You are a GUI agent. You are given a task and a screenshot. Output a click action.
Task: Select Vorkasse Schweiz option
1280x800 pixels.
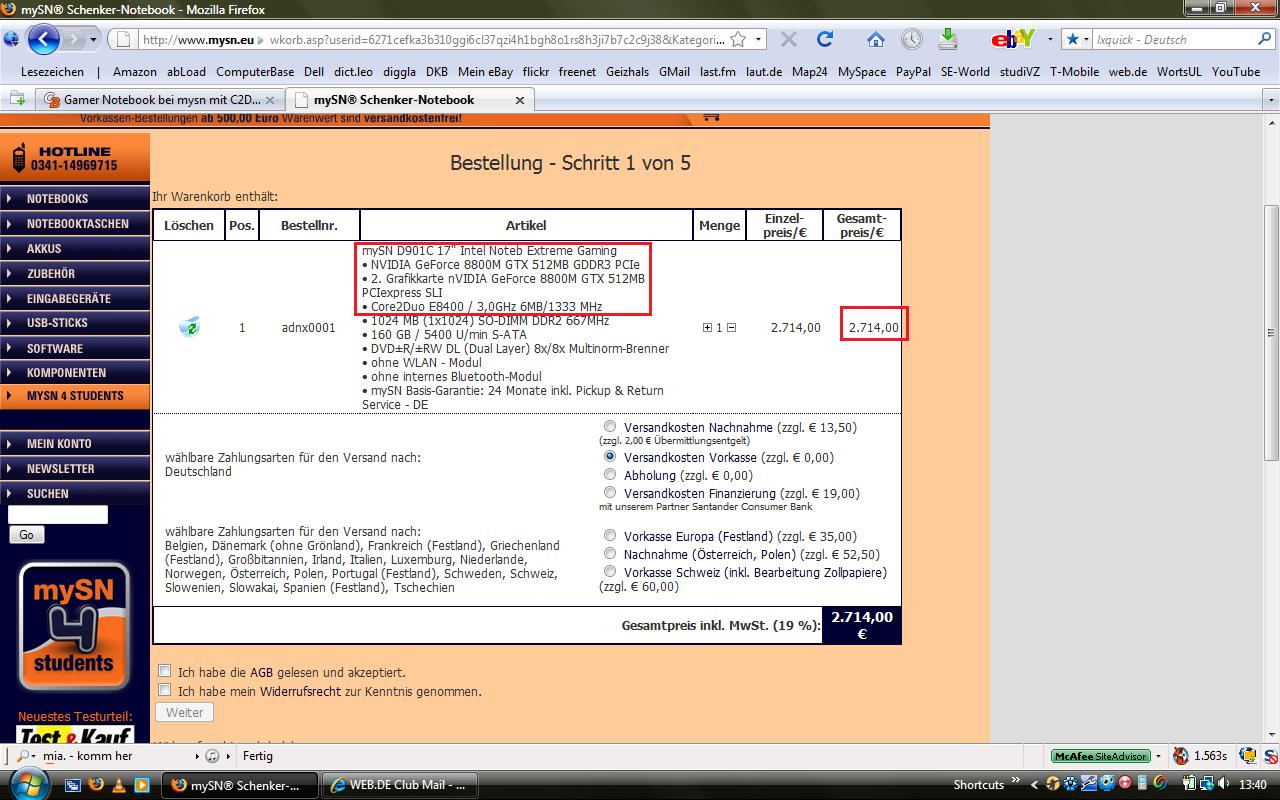pos(610,572)
